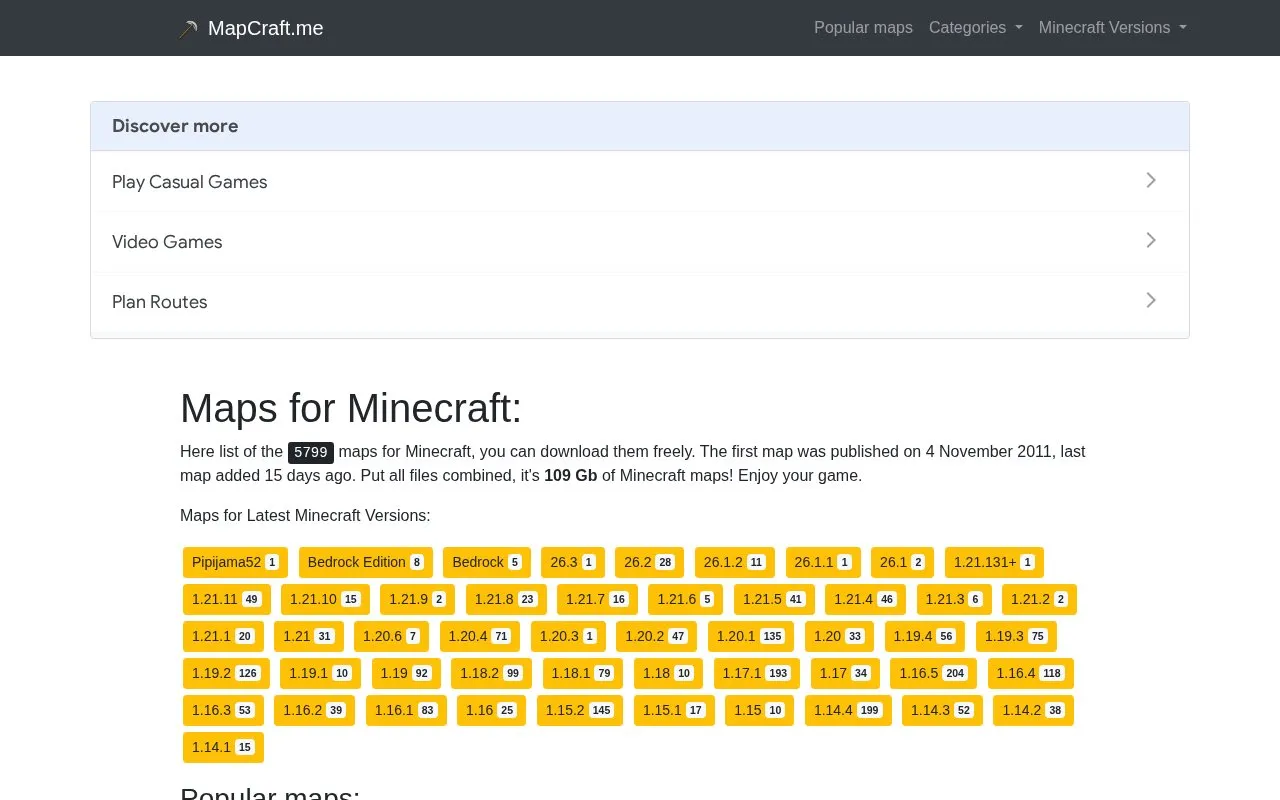Expand the Categories dropdown menu
The image size is (1280, 800).
[x=976, y=28]
